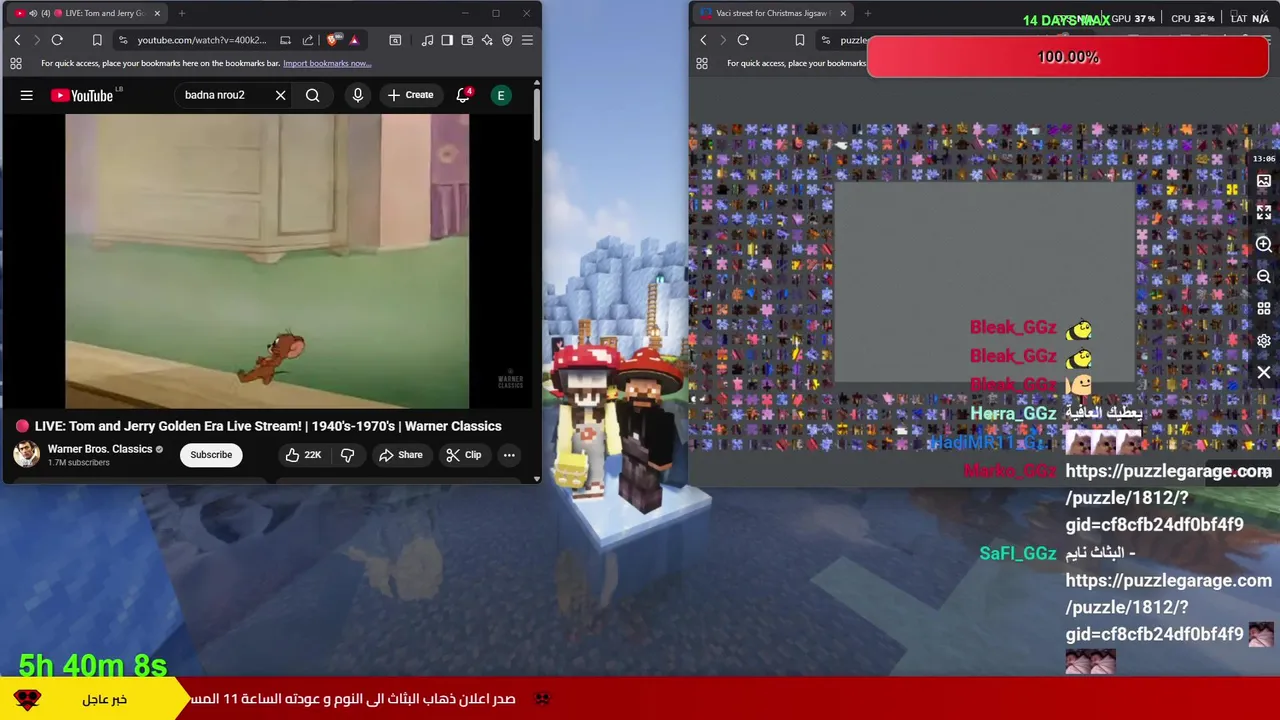The image size is (1280, 720).
Task: Click the Tom and Jerry video player
Action: [267, 261]
